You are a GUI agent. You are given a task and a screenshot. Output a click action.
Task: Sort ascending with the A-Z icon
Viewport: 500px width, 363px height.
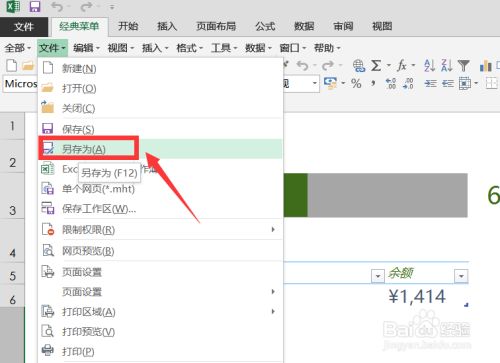pos(429,66)
